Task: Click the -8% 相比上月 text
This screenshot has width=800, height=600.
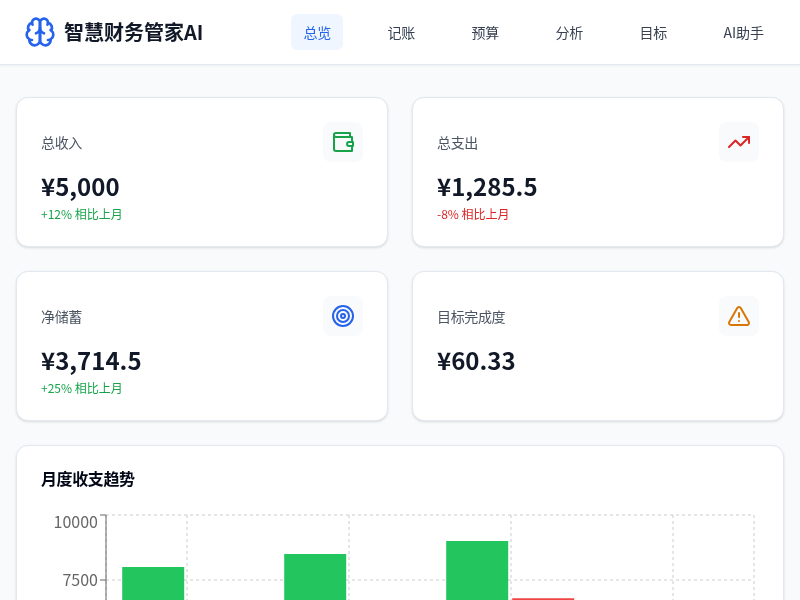Action: click(x=473, y=214)
